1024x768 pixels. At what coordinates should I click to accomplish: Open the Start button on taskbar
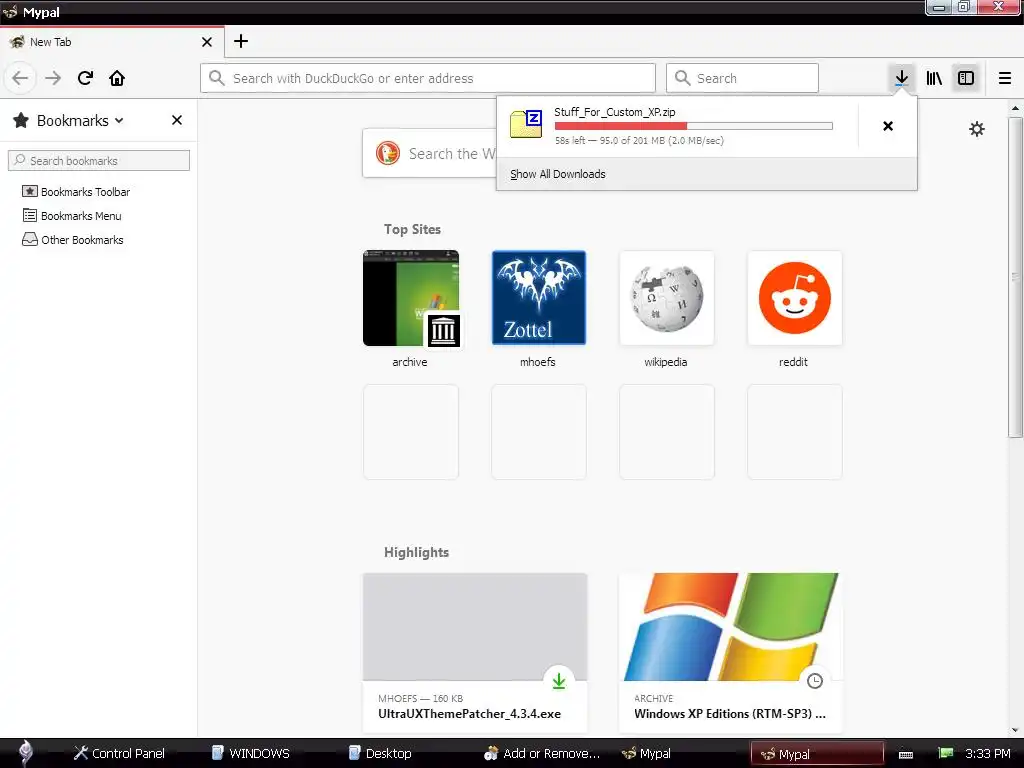coord(25,753)
